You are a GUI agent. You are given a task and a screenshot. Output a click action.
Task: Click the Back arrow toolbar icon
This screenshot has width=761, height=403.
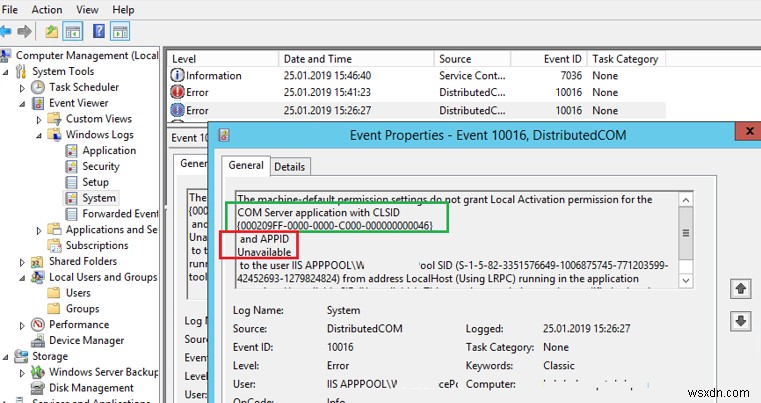6,32
